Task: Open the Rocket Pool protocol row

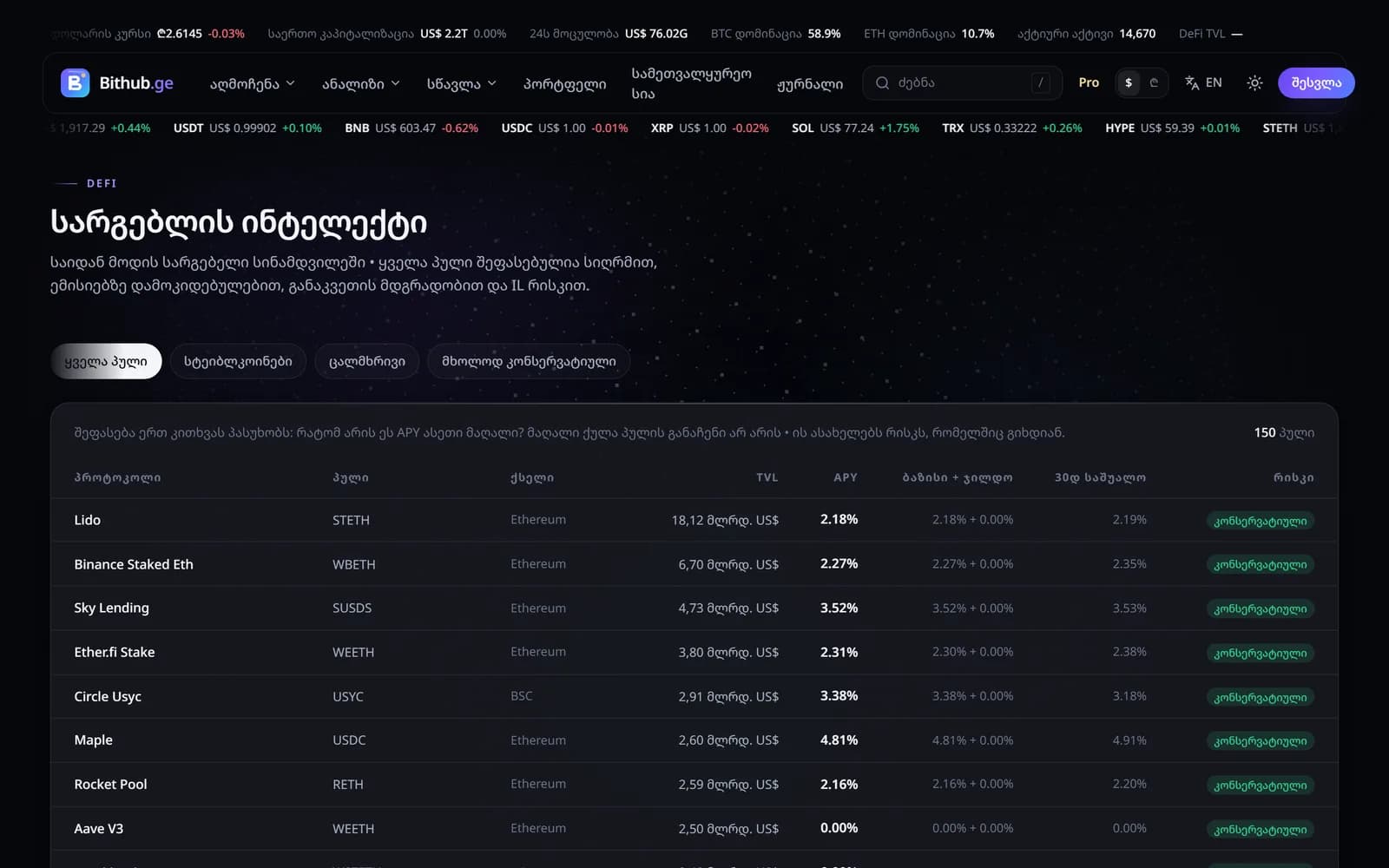Action: (694, 784)
